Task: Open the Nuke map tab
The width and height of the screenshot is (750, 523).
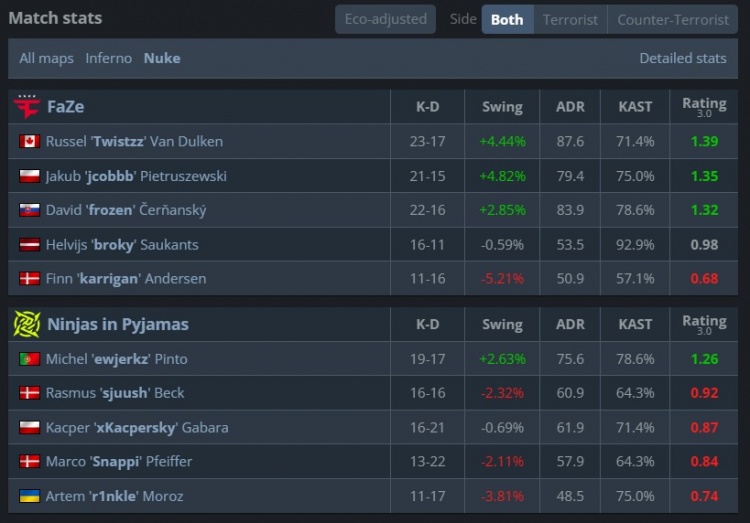Action: 162,58
